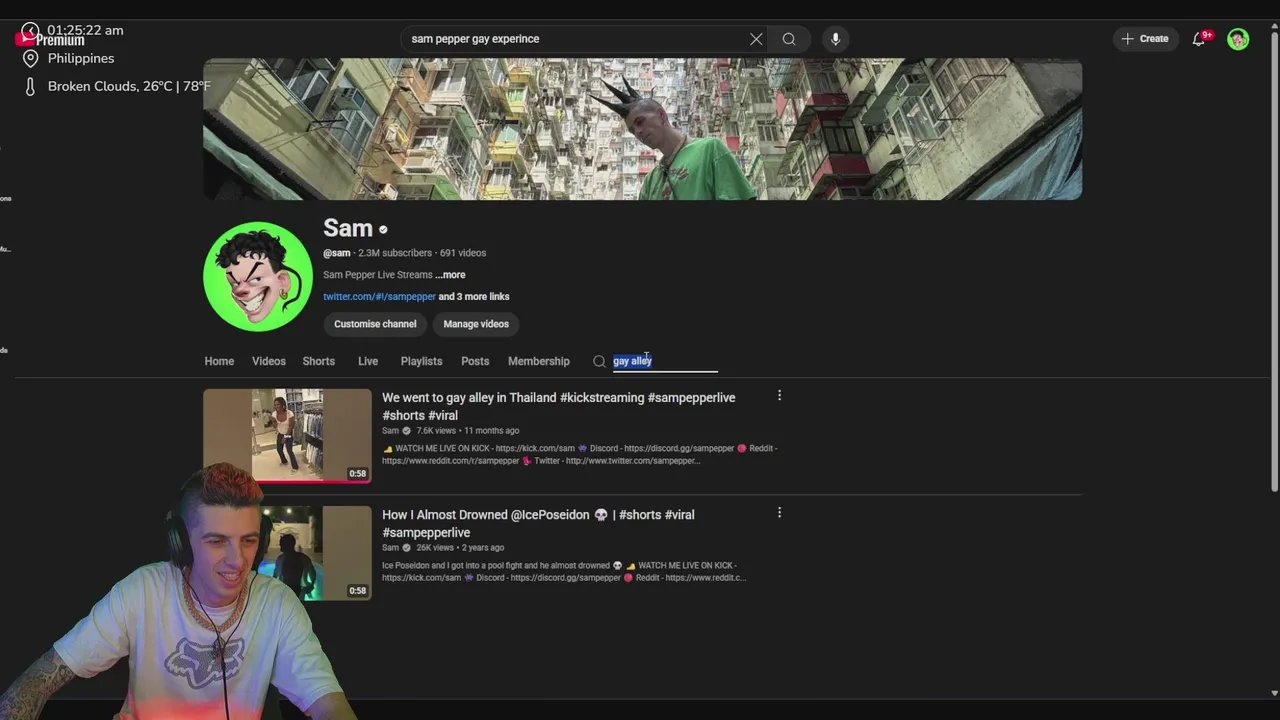Click the verified badge next to Sam
This screenshot has width=1280, height=720.
click(x=383, y=229)
